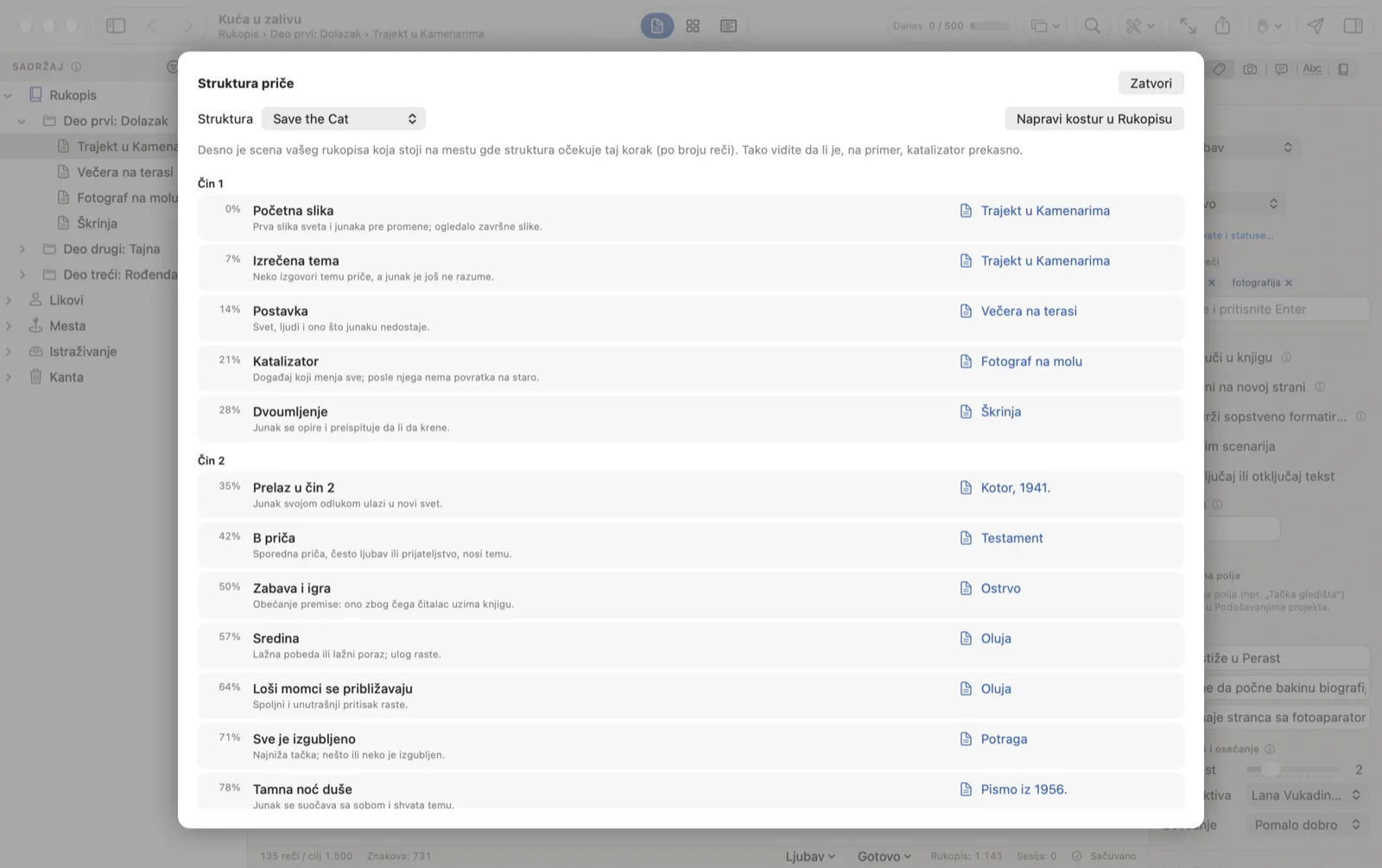Screen dimensions: 1382x868
Task: Open the window layout dropdown icon
Action: click(1045, 26)
